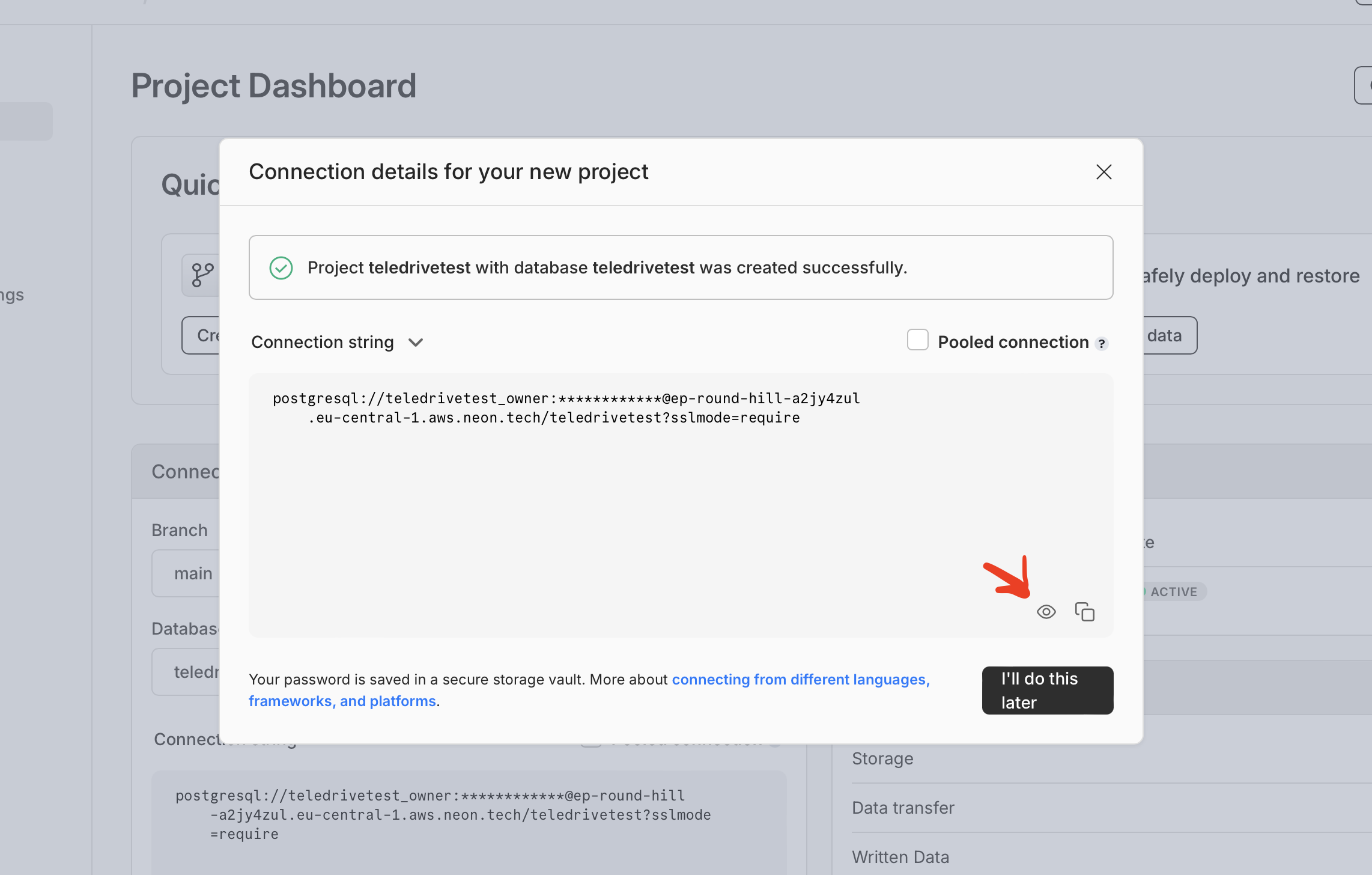The width and height of the screenshot is (1372, 875).
Task: Toggle the Pooled connection checkbox
Action: [917, 341]
